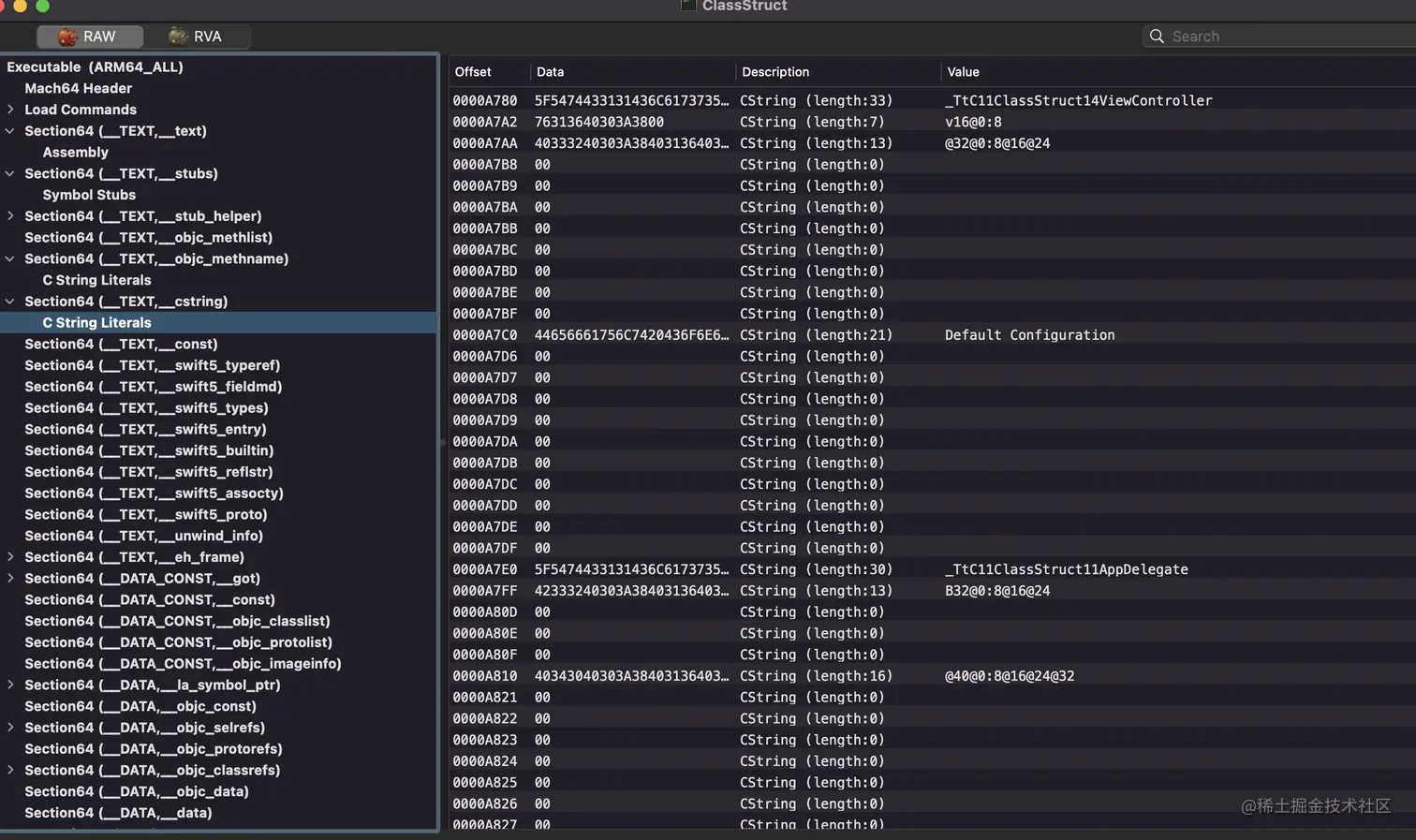This screenshot has height=840, width=1416.
Task: Expand Section64 (__TEXT,__eh_frame) node
Action: coord(10,557)
